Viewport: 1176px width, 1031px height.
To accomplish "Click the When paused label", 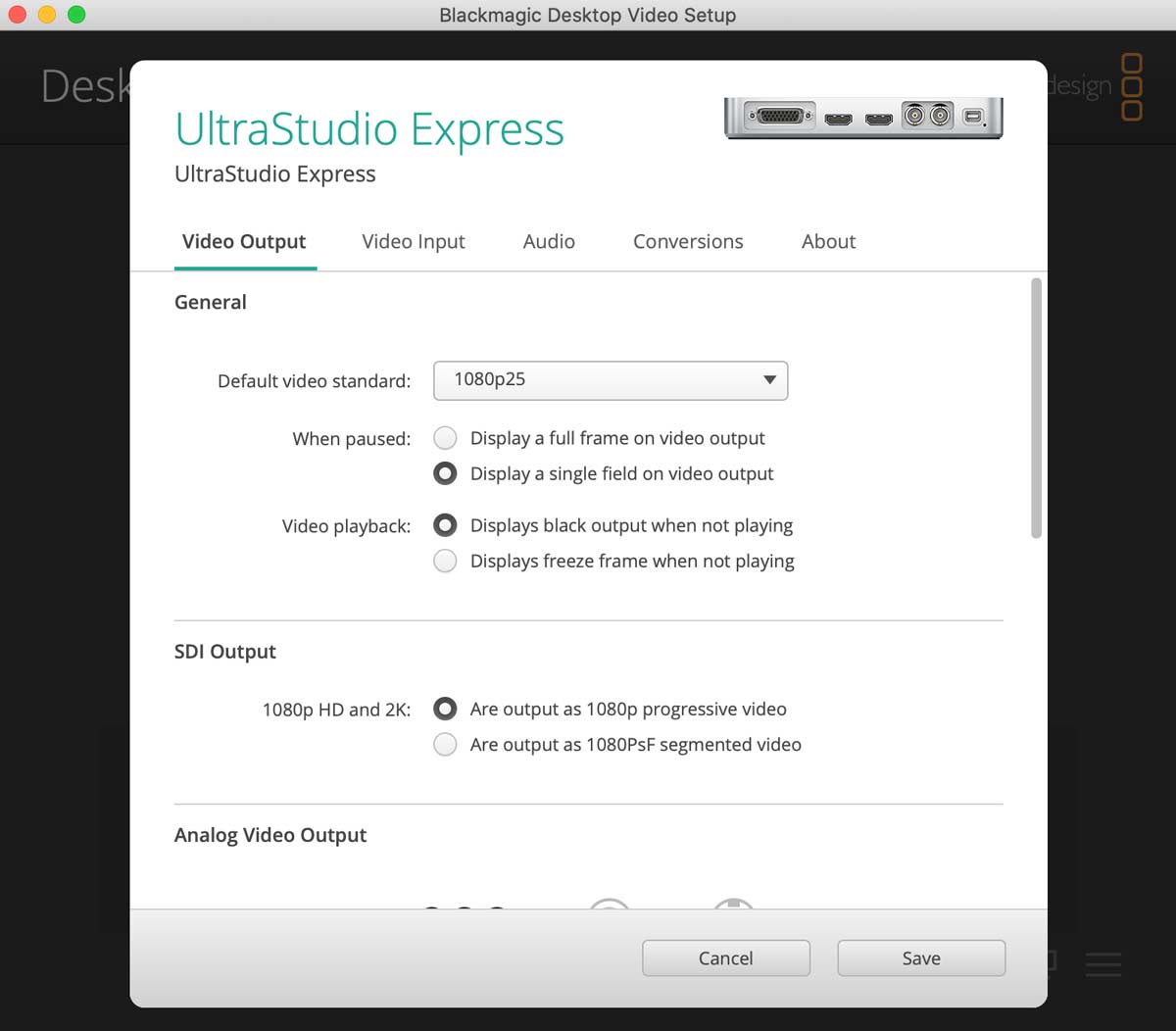I will [x=352, y=439].
